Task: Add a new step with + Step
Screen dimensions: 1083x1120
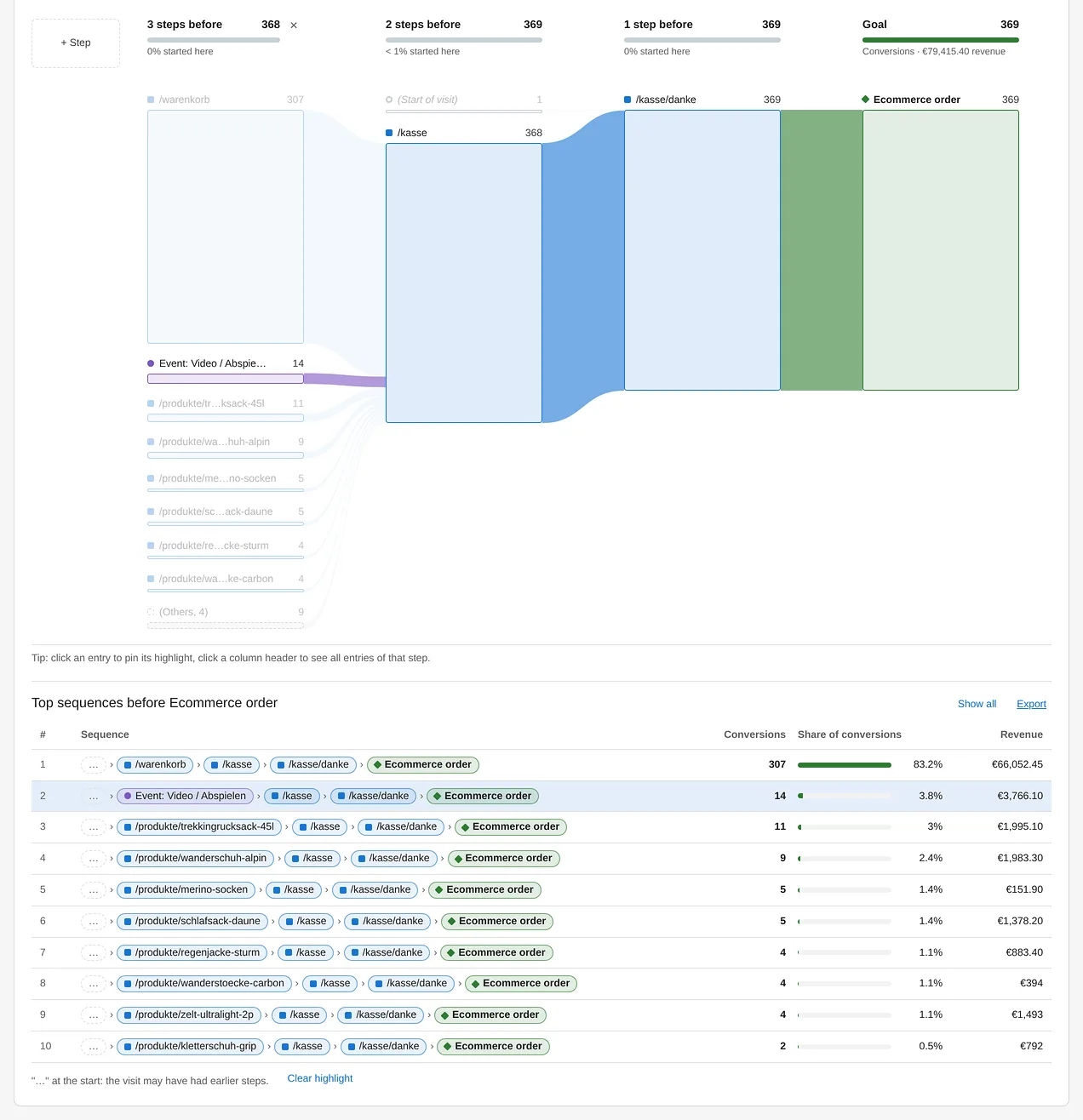Action: 76,43
